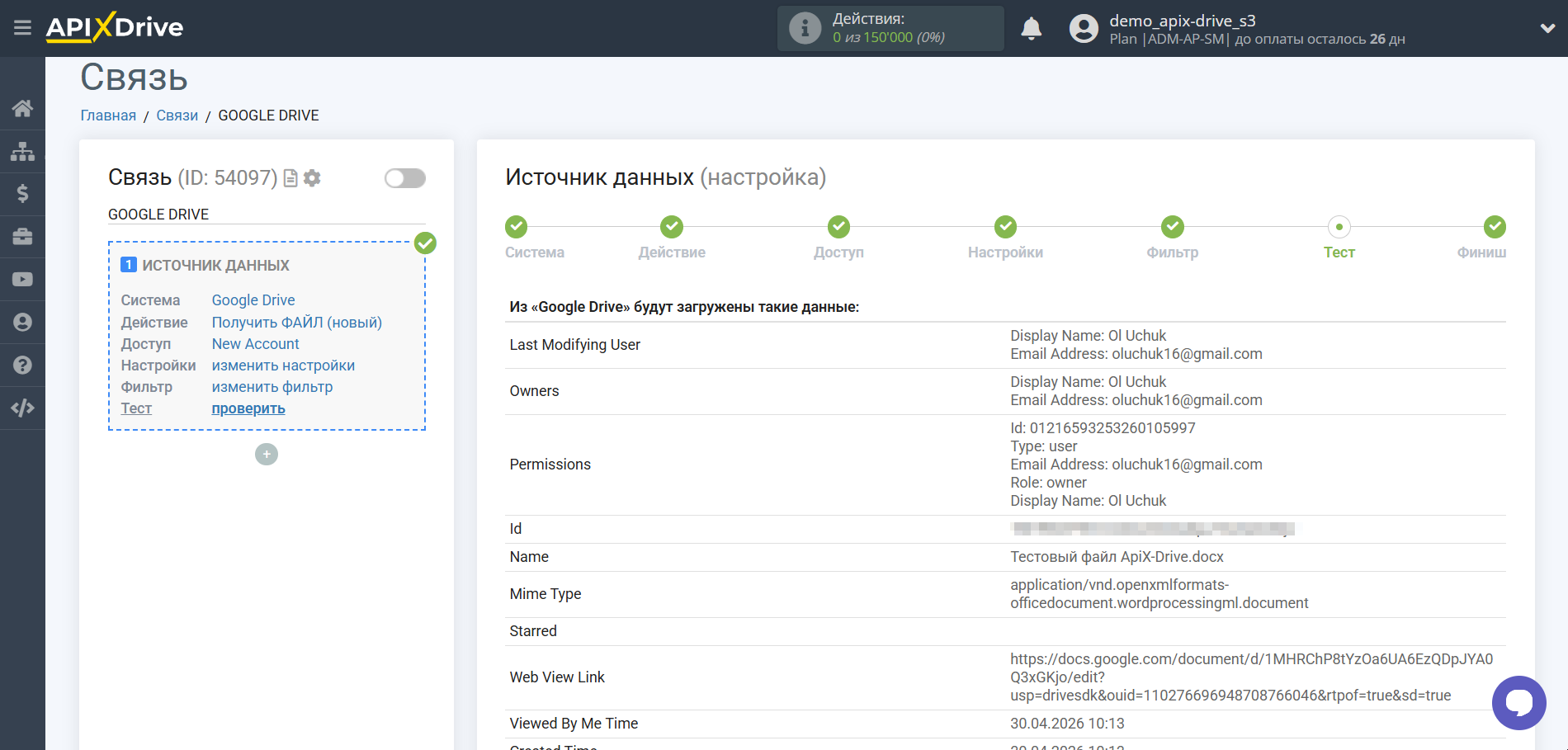The width and height of the screenshot is (1568, 750).
Task: Go to the Финиш step
Action: point(1495,226)
